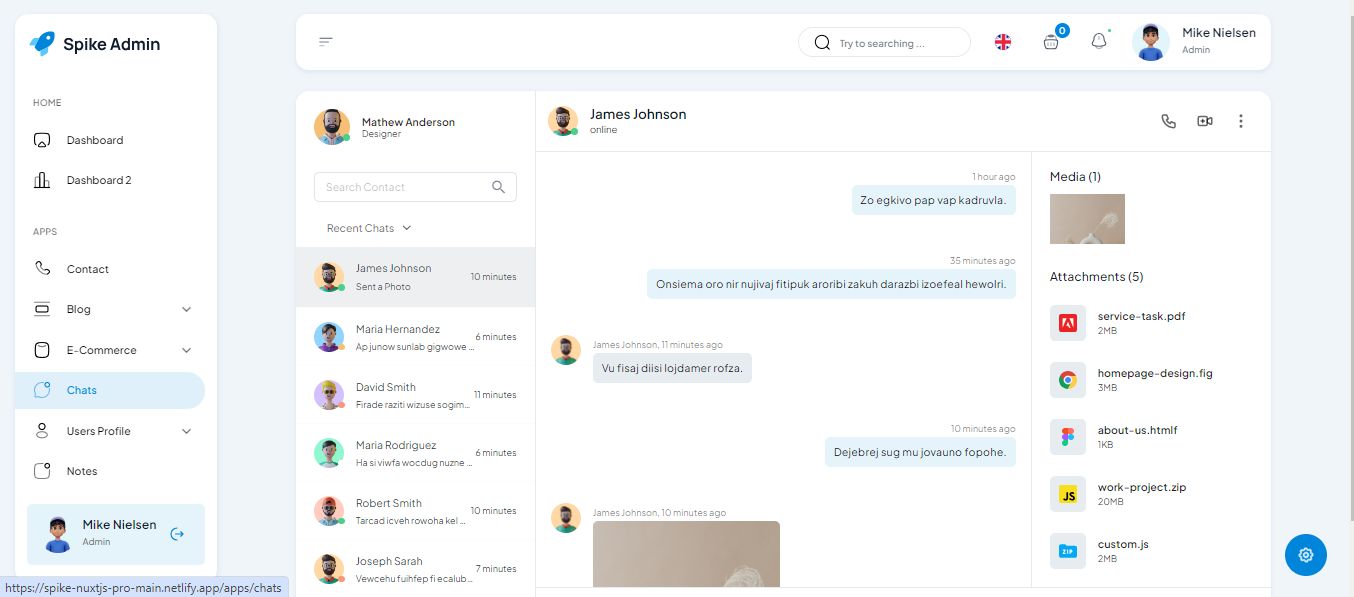Open the Recent Chats dropdown
Image resolution: width=1354 pixels, height=597 pixels.
click(x=368, y=228)
